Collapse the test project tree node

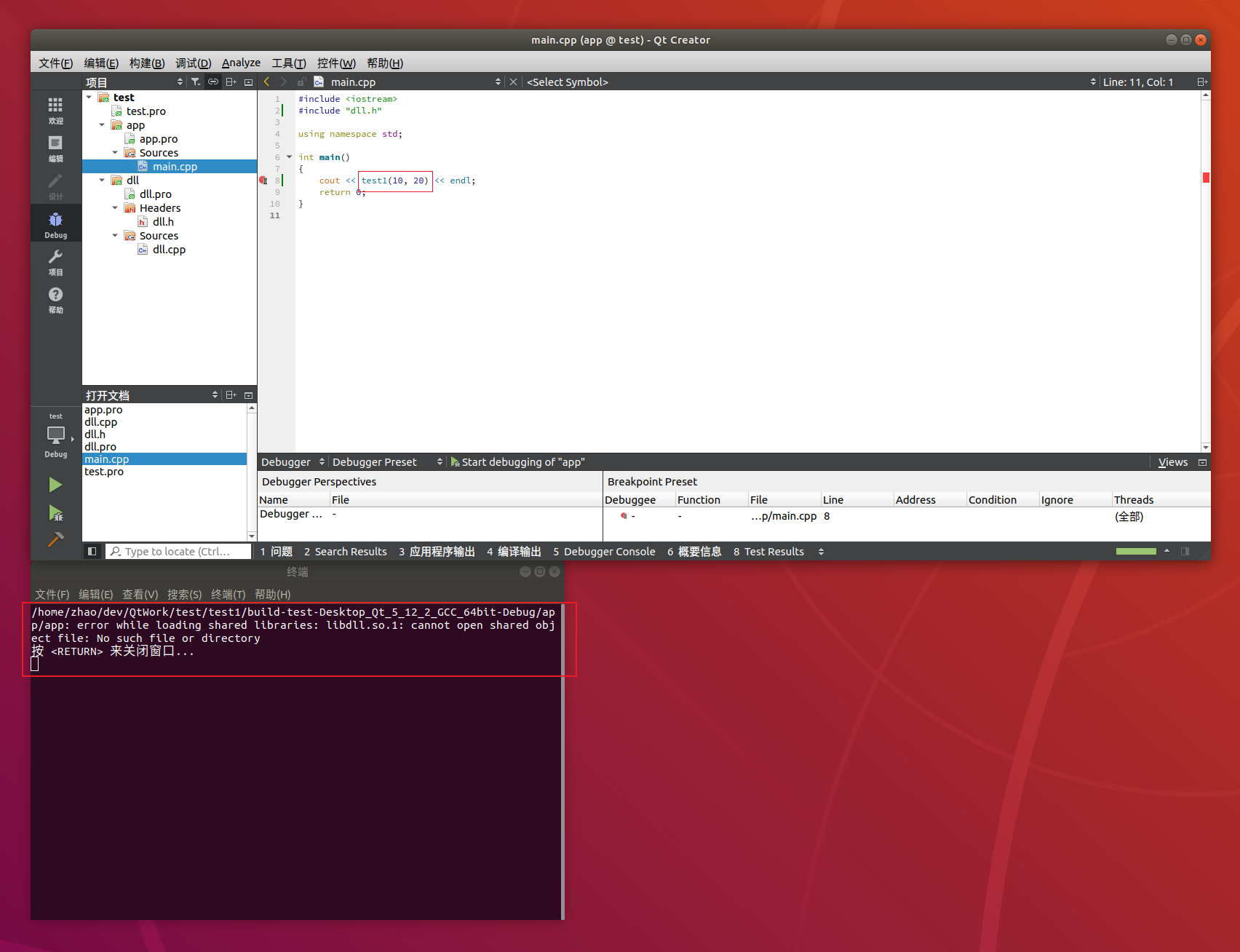click(89, 98)
